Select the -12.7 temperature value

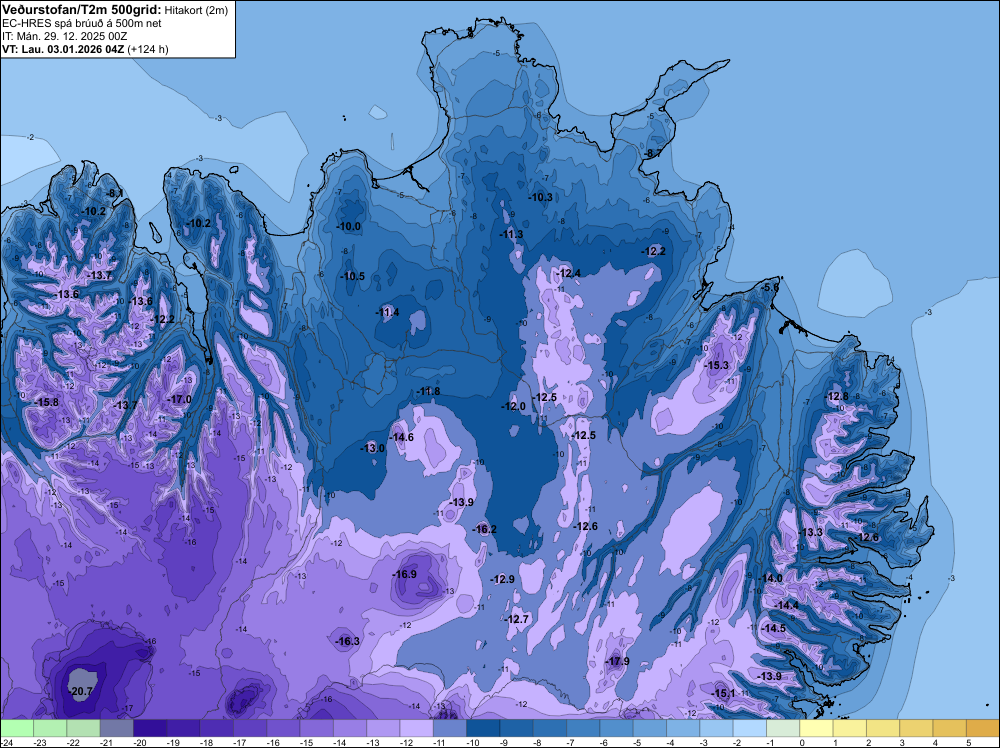coord(517,619)
